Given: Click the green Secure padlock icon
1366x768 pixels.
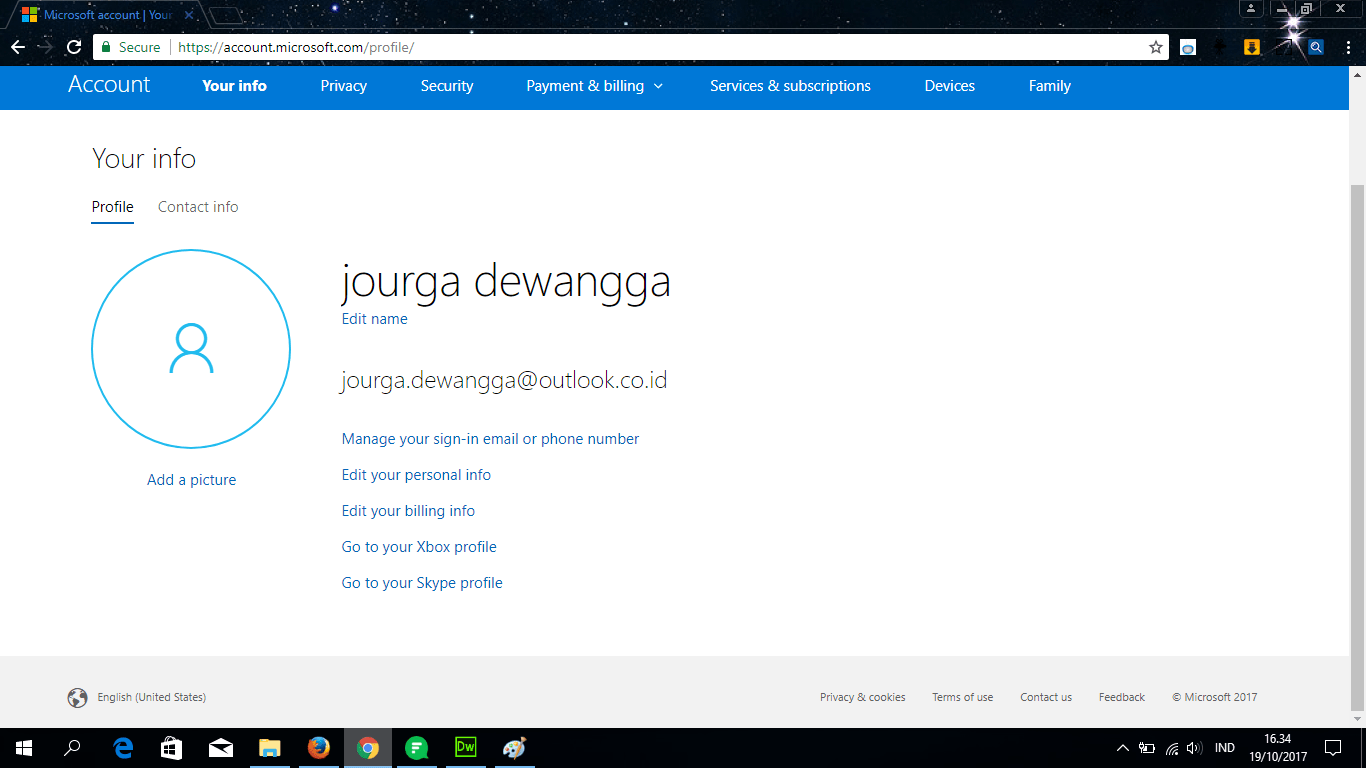Looking at the screenshot, I should (x=106, y=47).
